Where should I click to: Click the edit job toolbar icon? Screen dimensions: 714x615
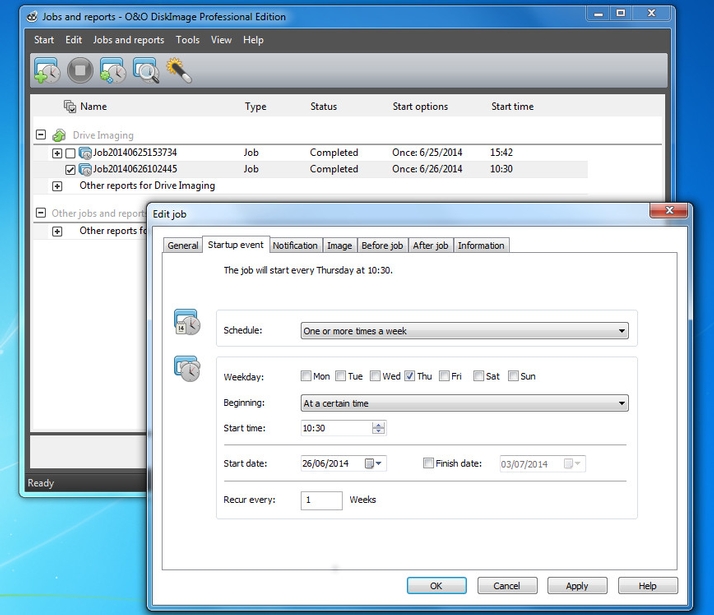coord(113,71)
